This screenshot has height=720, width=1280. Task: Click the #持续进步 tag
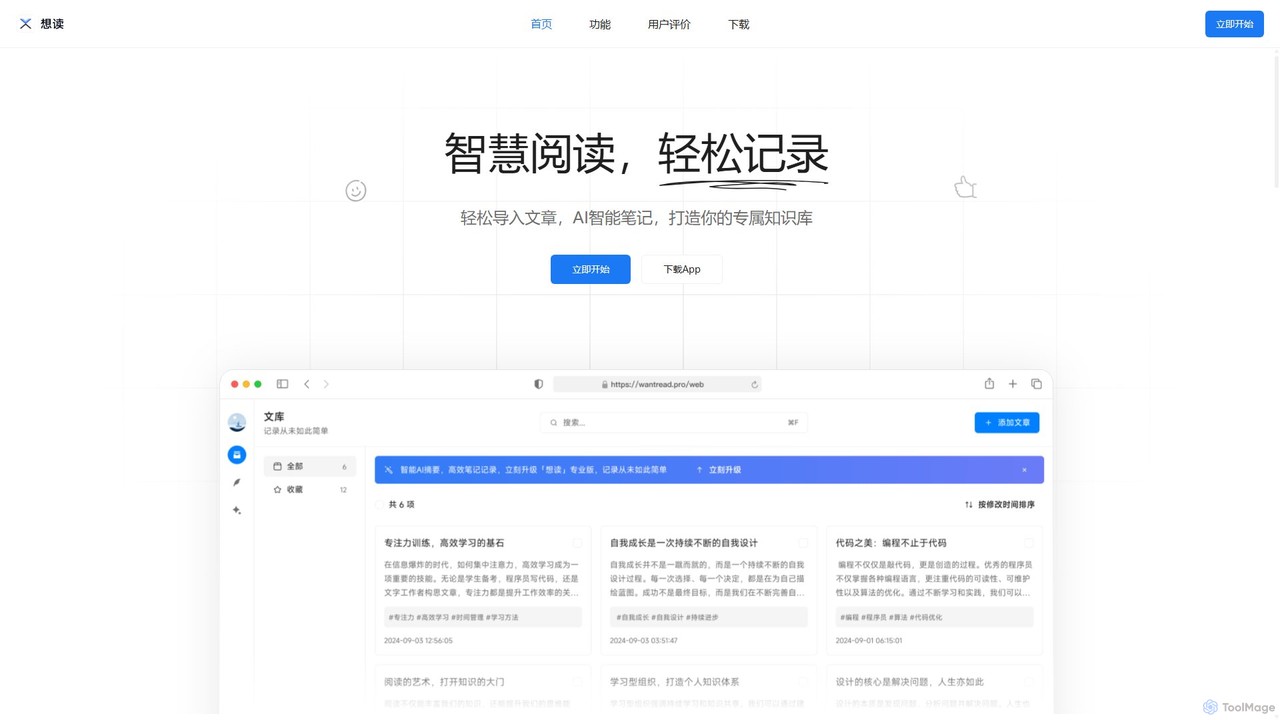pos(702,618)
